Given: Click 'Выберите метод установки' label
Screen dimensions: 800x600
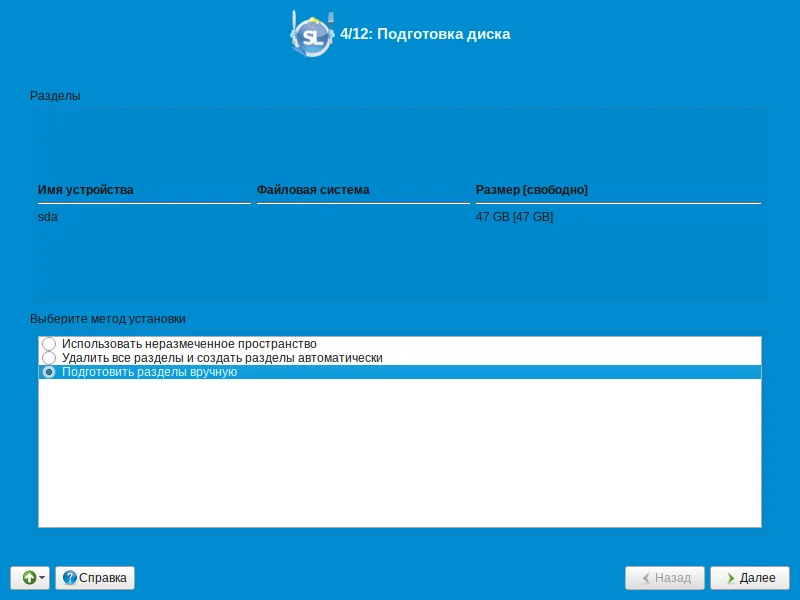Looking at the screenshot, I should [x=108, y=319].
